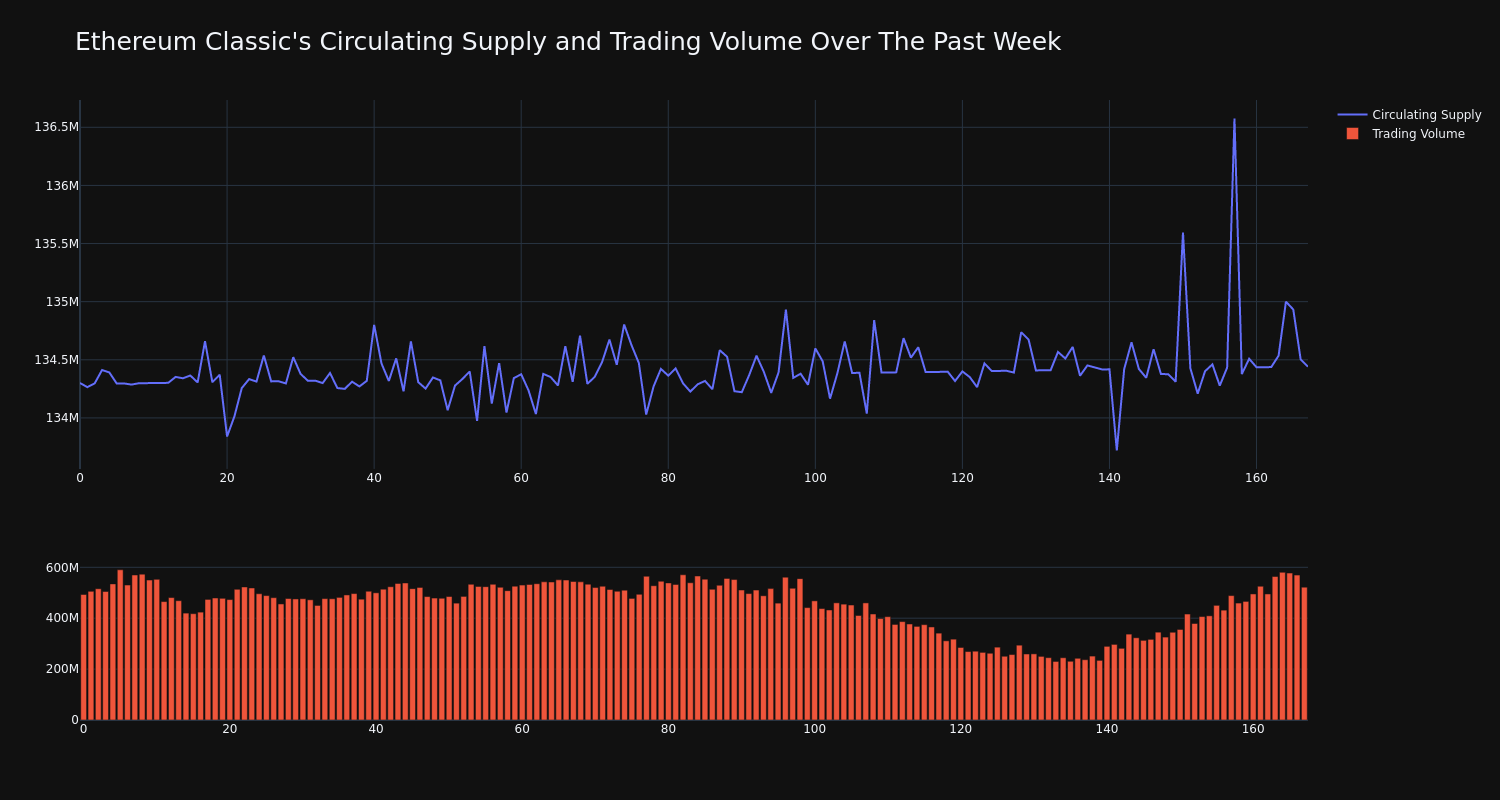Click the 134.5M y-axis label
Viewport: 1500px width, 800px height.
[56, 359]
